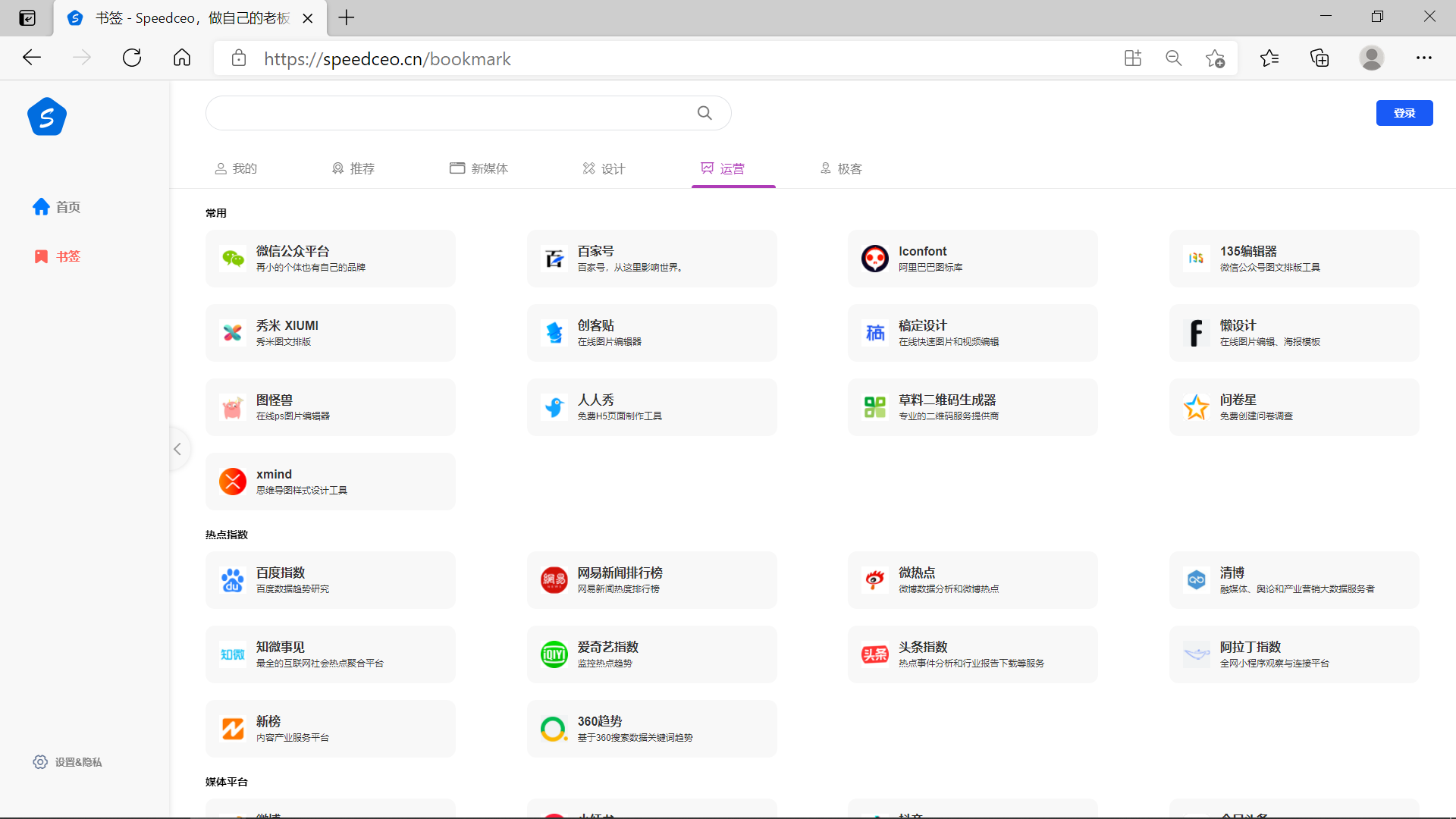
Task: Open 书签 in the sidebar
Action: (x=57, y=256)
